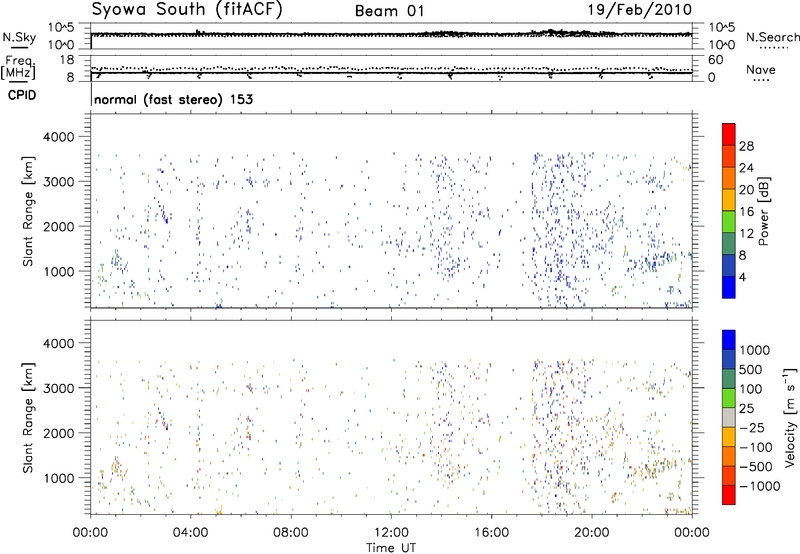The height and width of the screenshot is (554, 800).
Task: Click the "Power [dB]" colorbar title
Action: pos(763,211)
